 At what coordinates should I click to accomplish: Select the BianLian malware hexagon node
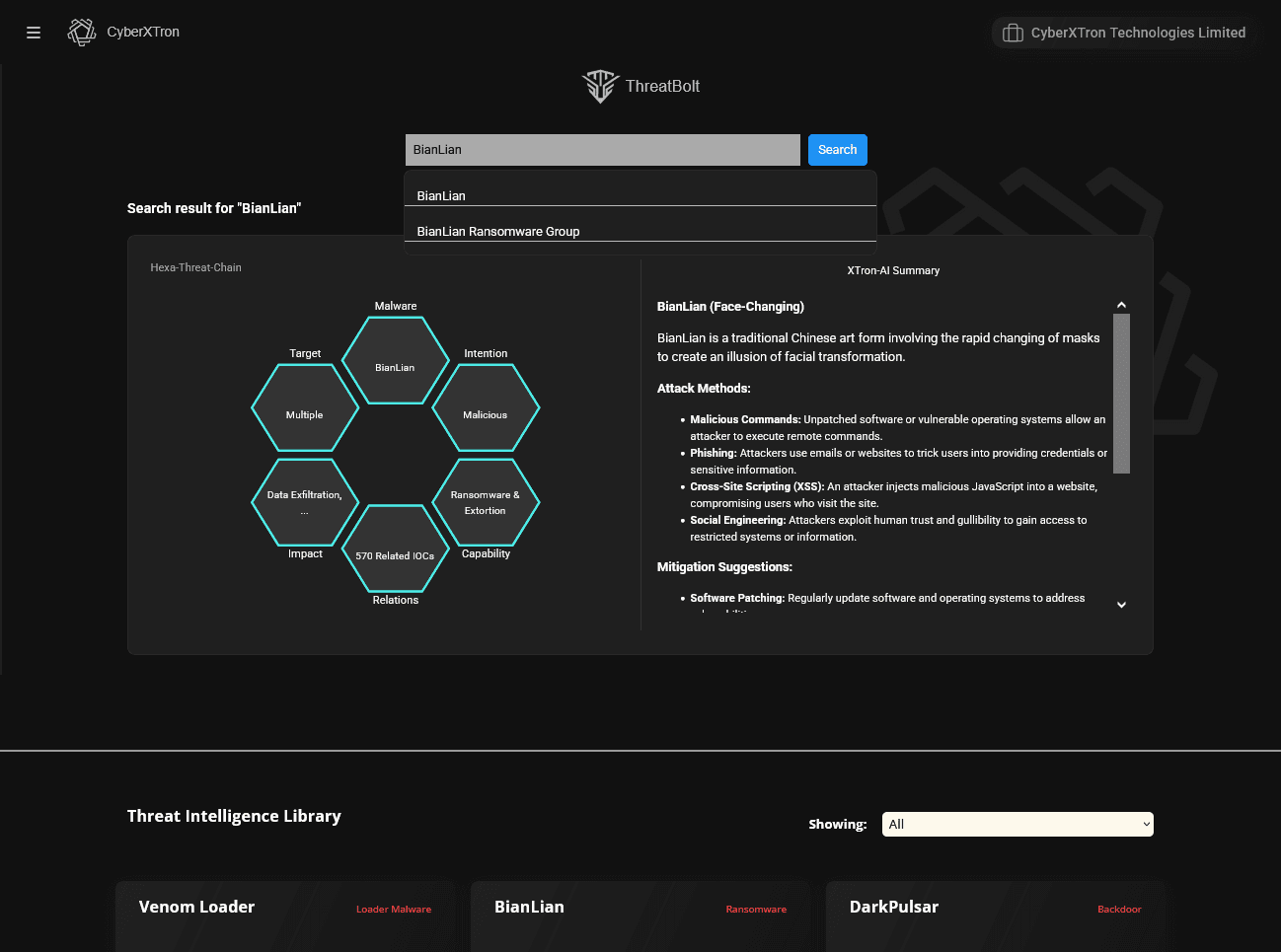coord(396,361)
